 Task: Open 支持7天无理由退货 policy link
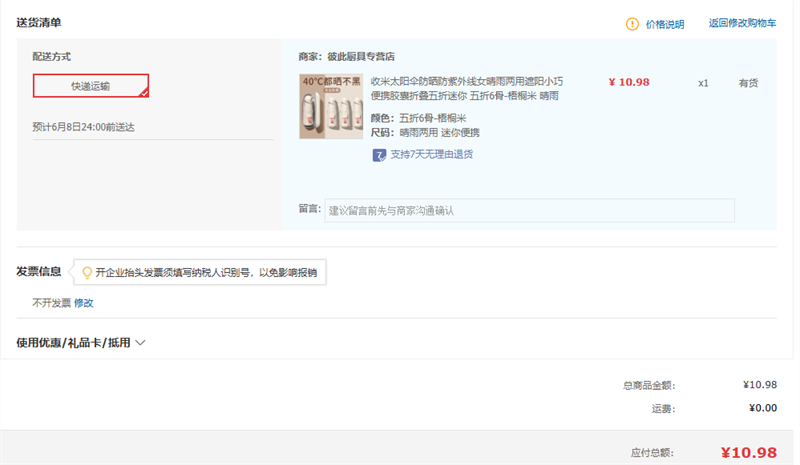pyautogui.click(x=431, y=155)
